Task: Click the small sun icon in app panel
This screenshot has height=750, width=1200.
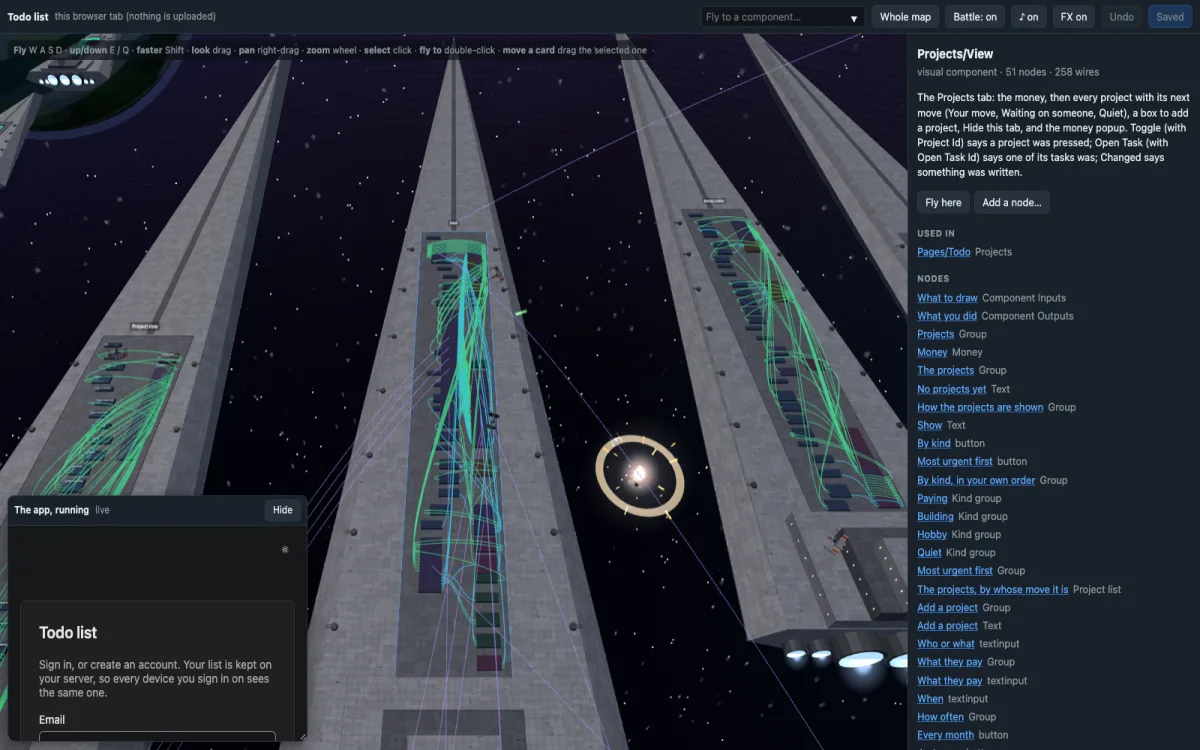Action: point(285,549)
